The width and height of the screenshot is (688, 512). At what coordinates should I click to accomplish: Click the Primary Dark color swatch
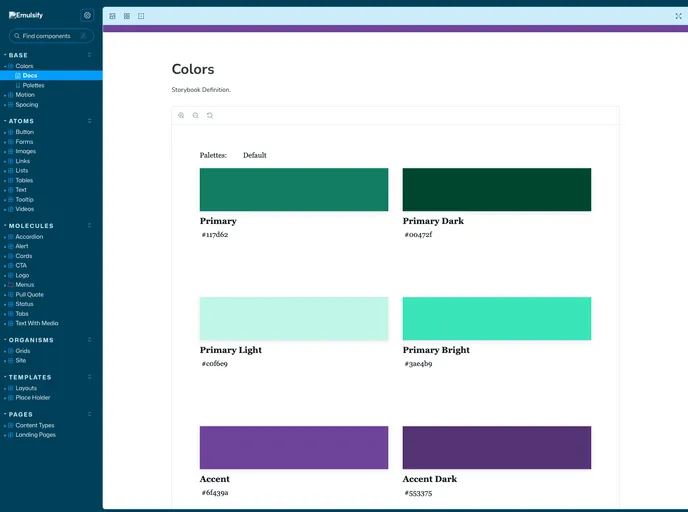point(497,190)
